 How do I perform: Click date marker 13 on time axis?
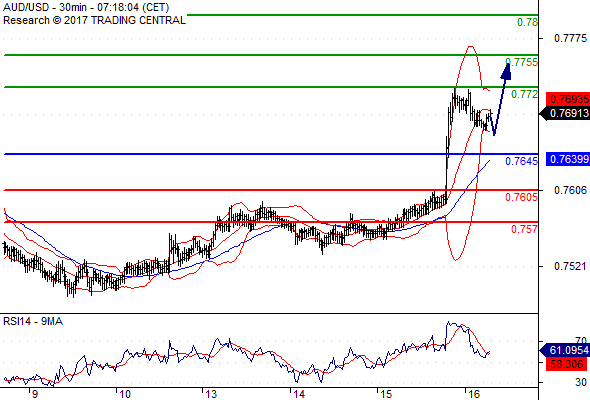click(x=211, y=394)
